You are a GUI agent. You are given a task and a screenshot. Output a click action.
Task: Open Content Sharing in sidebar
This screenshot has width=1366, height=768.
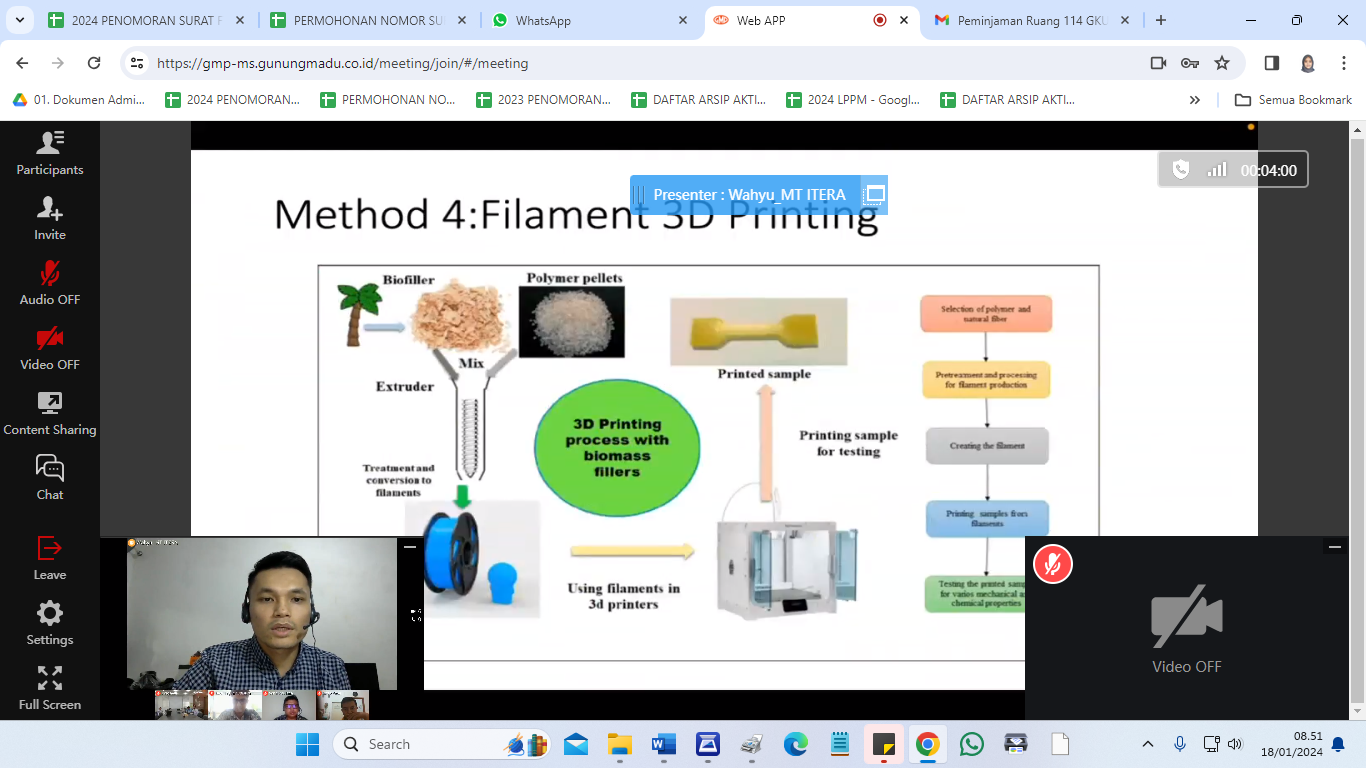pos(49,413)
